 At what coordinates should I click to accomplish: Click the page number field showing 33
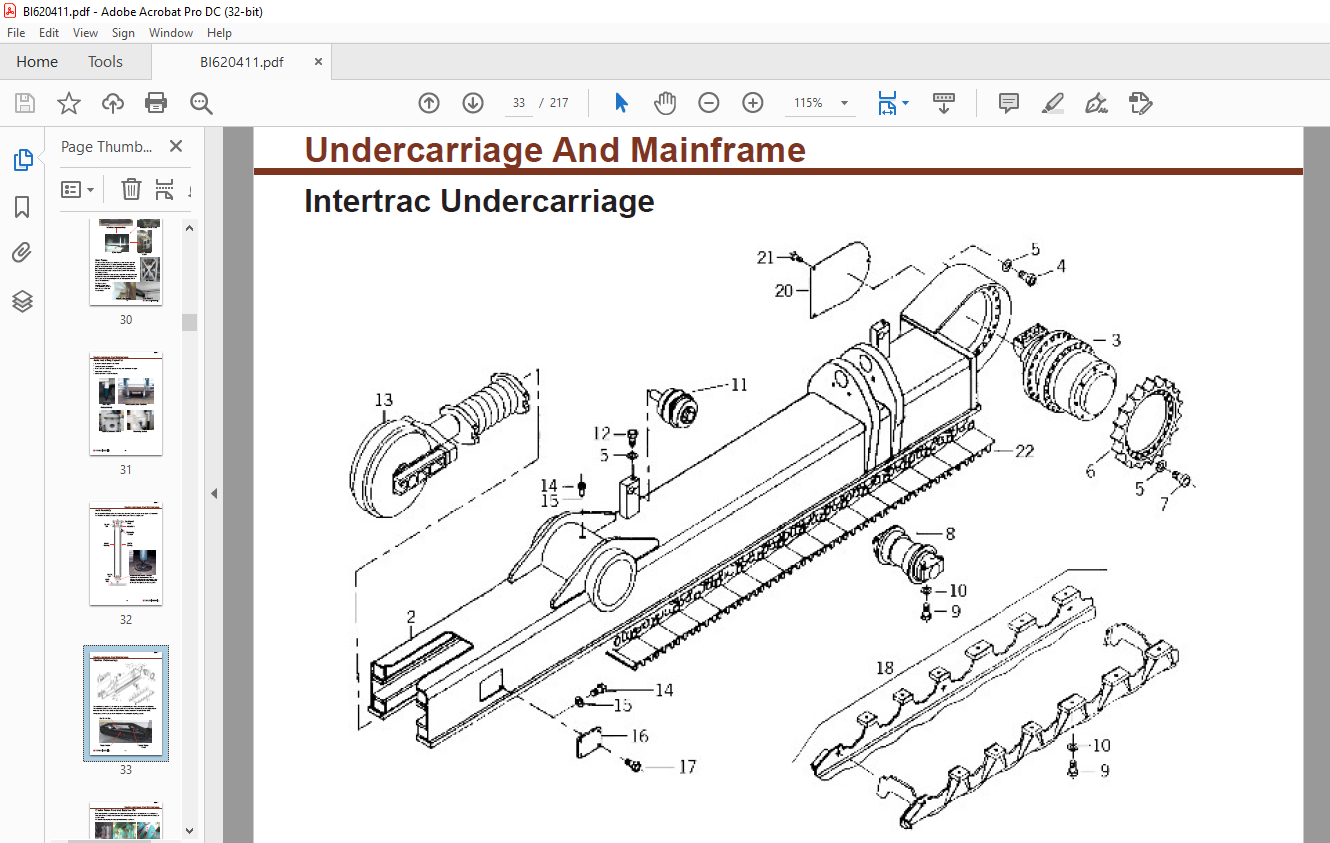pyautogui.click(x=518, y=103)
